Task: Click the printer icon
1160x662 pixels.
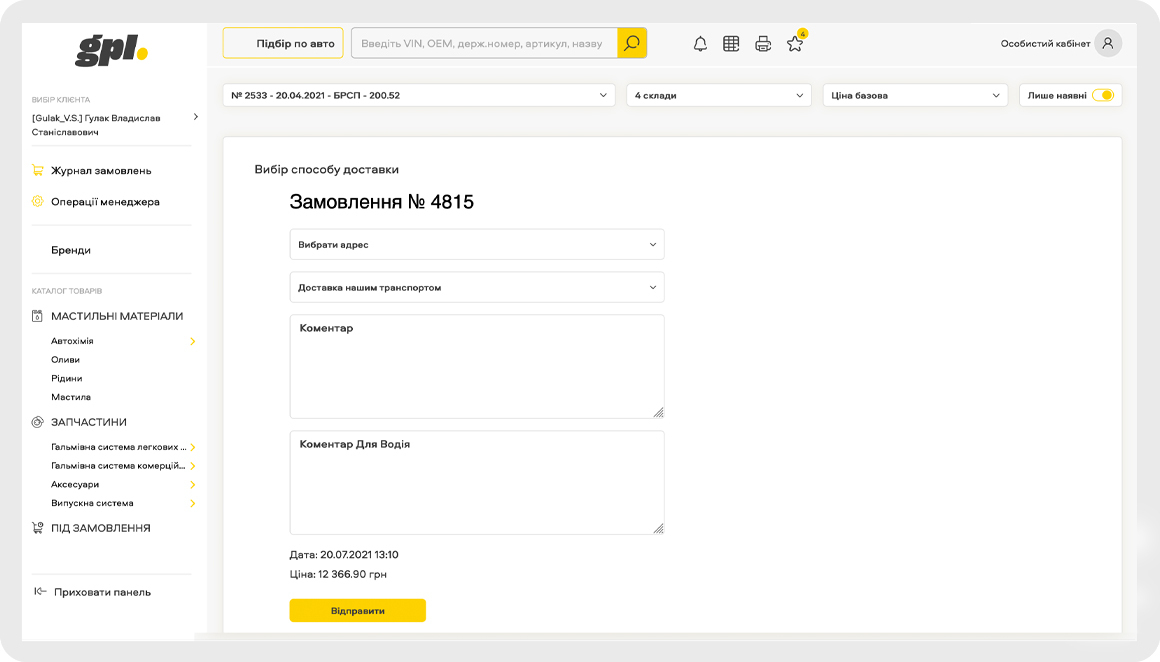Action: [x=763, y=44]
